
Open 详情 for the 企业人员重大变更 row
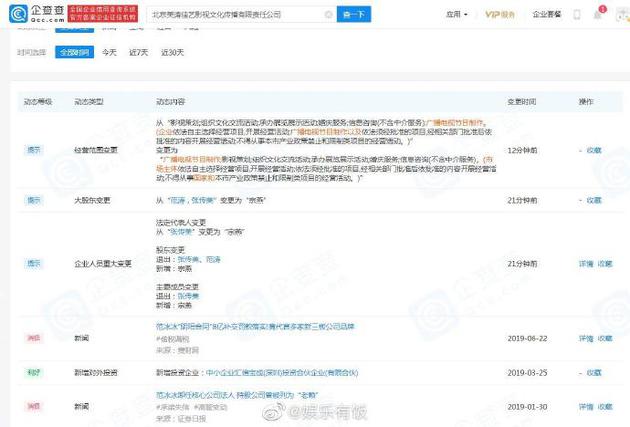coord(586,264)
